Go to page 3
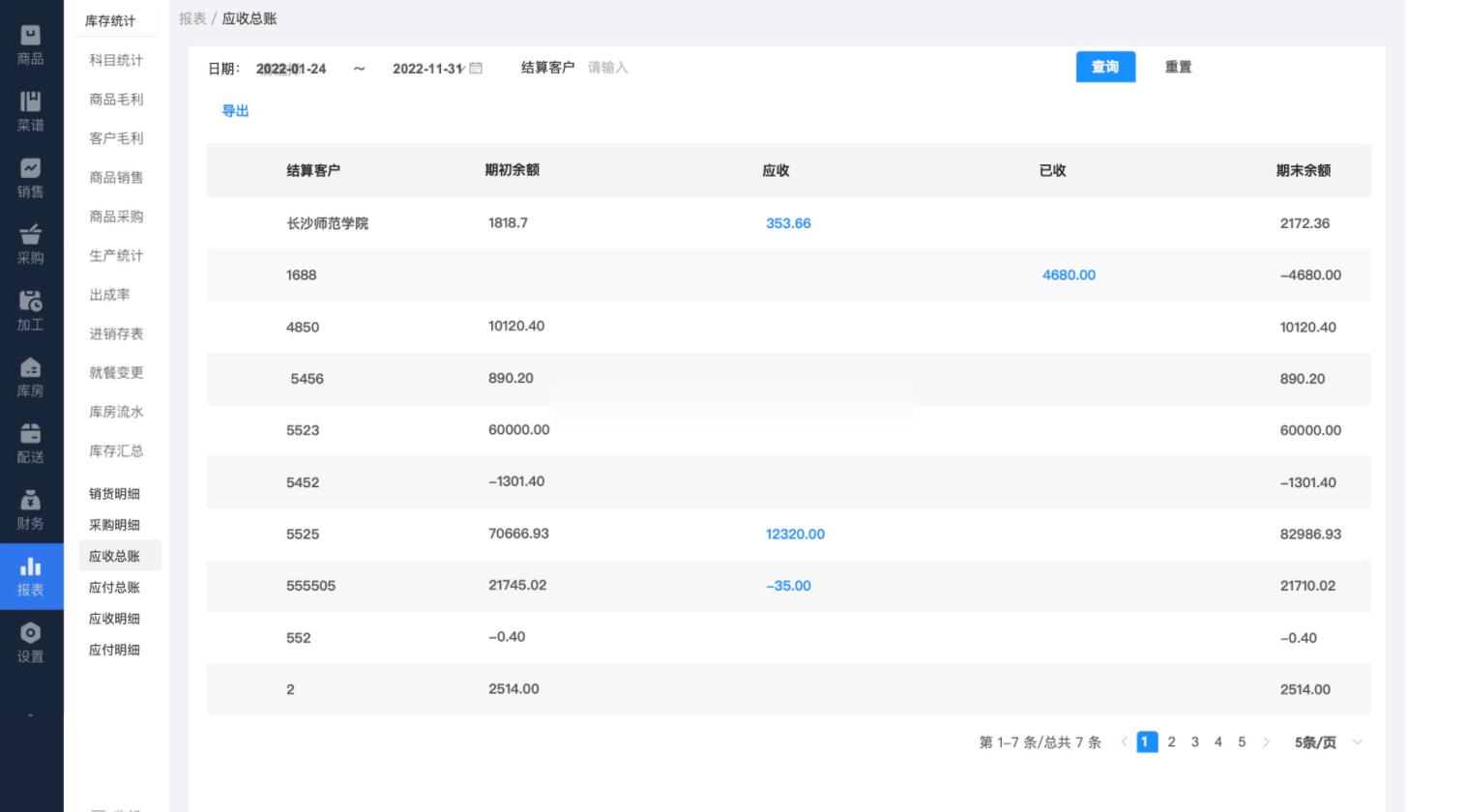The width and height of the screenshot is (1466, 812). 1195,742
